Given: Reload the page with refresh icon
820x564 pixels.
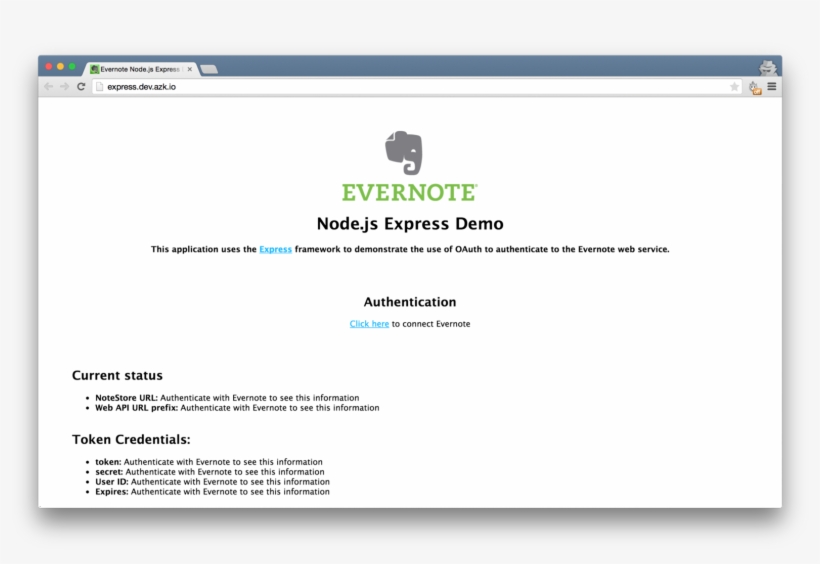Looking at the screenshot, I should click(x=81, y=86).
